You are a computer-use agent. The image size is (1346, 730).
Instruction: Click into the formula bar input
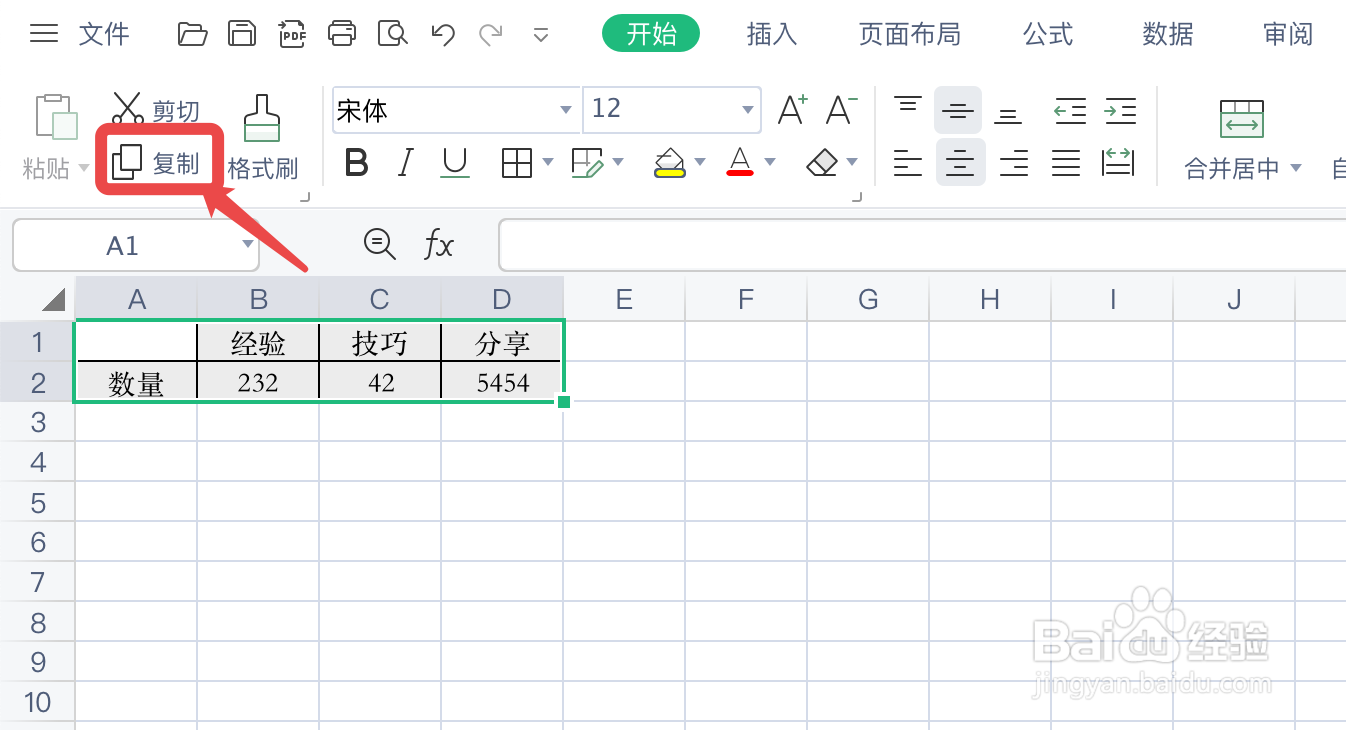click(921, 245)
